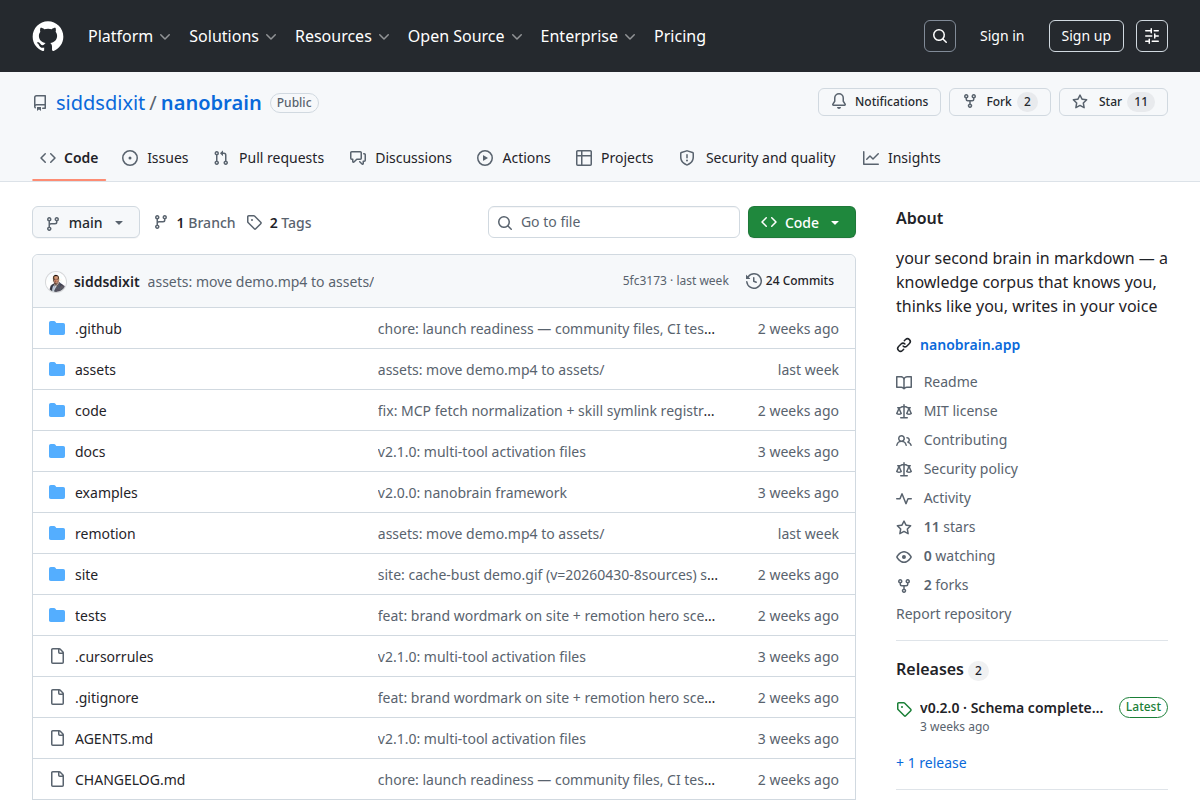Click the pulse icon next to Activity
Viewport: 1200px width, 800px height.
pyautogui.click(x=904, y=498)
